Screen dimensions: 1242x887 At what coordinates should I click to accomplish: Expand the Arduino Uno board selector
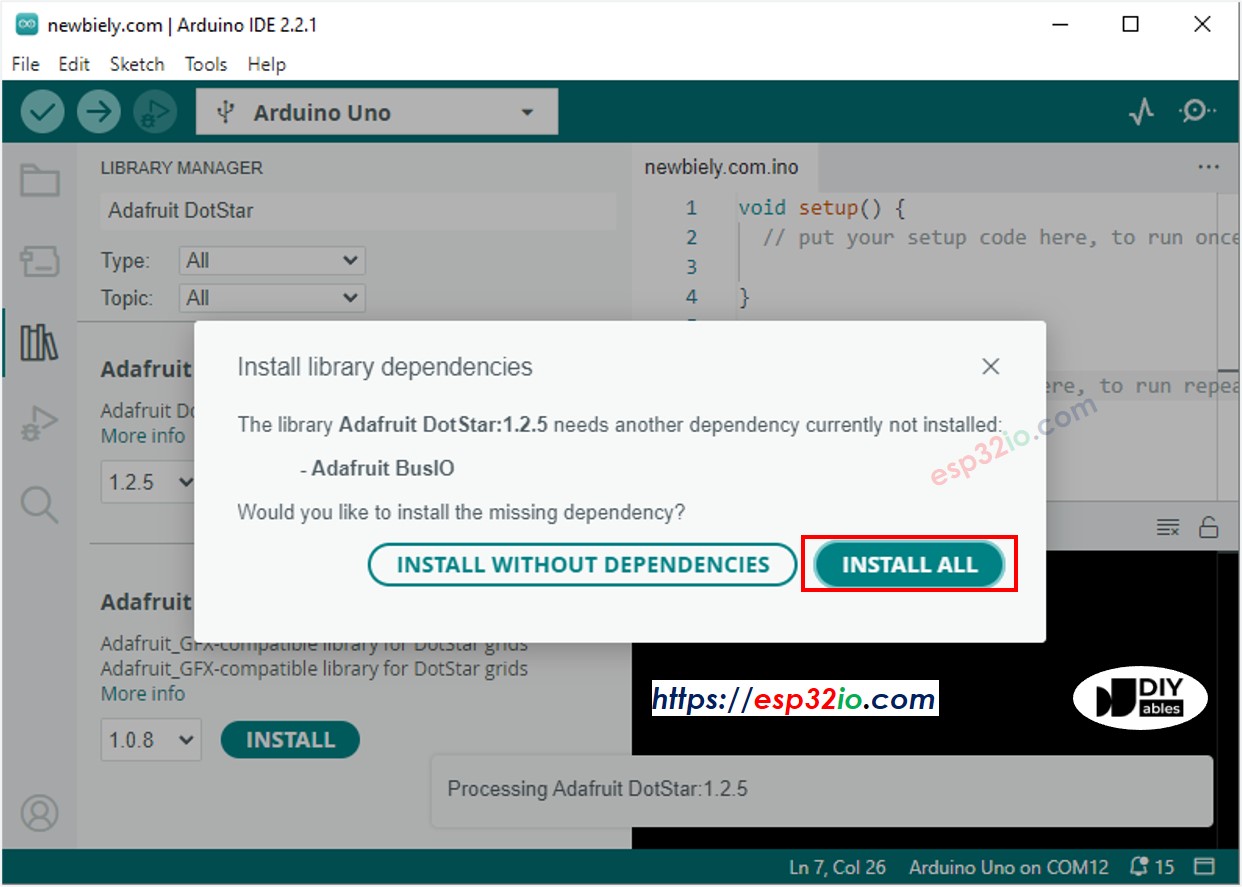[377, 113]
